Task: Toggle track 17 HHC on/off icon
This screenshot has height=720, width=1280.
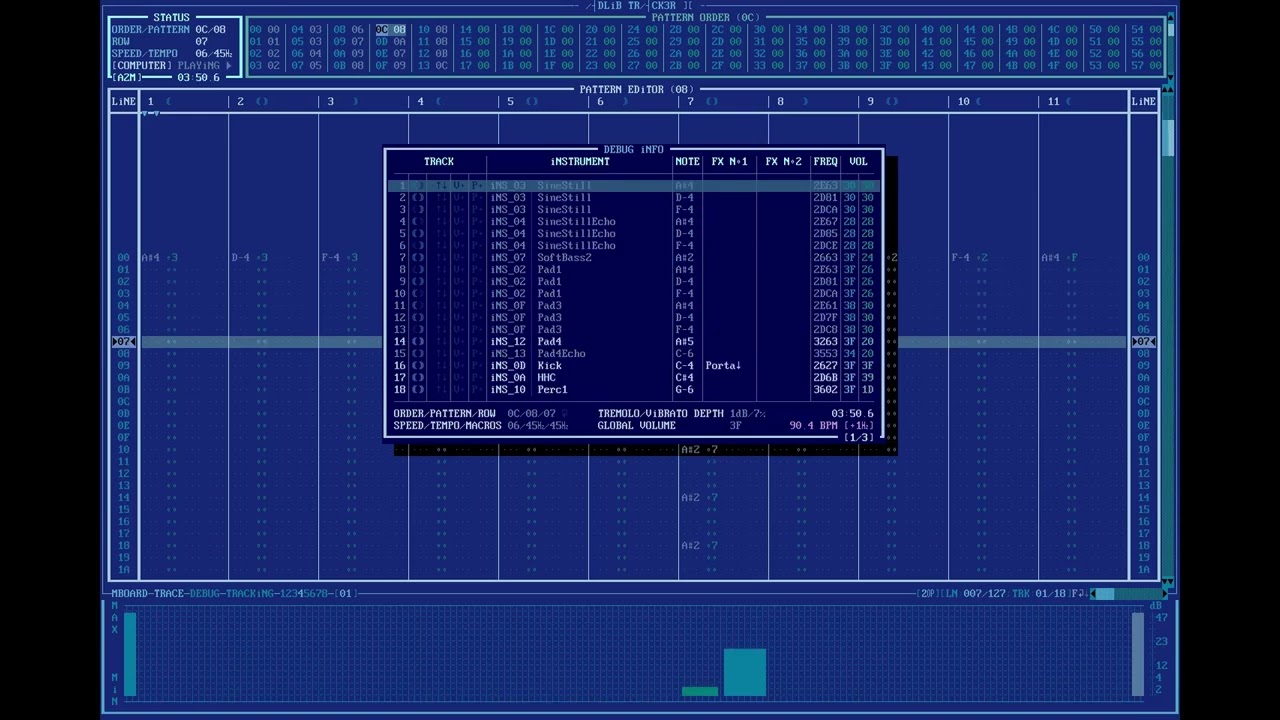Action: pos(417,378)
